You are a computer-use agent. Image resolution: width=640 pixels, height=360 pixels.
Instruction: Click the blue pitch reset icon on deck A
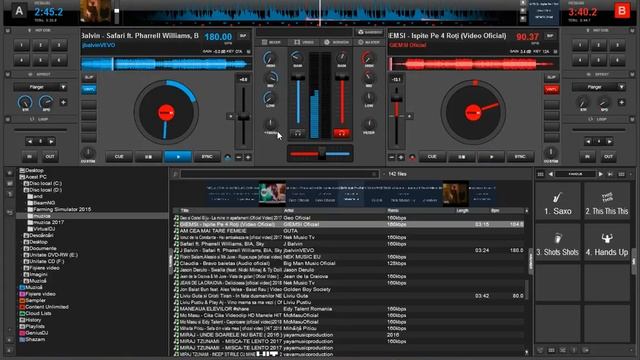pyautogui.click(x=228, y=157)
